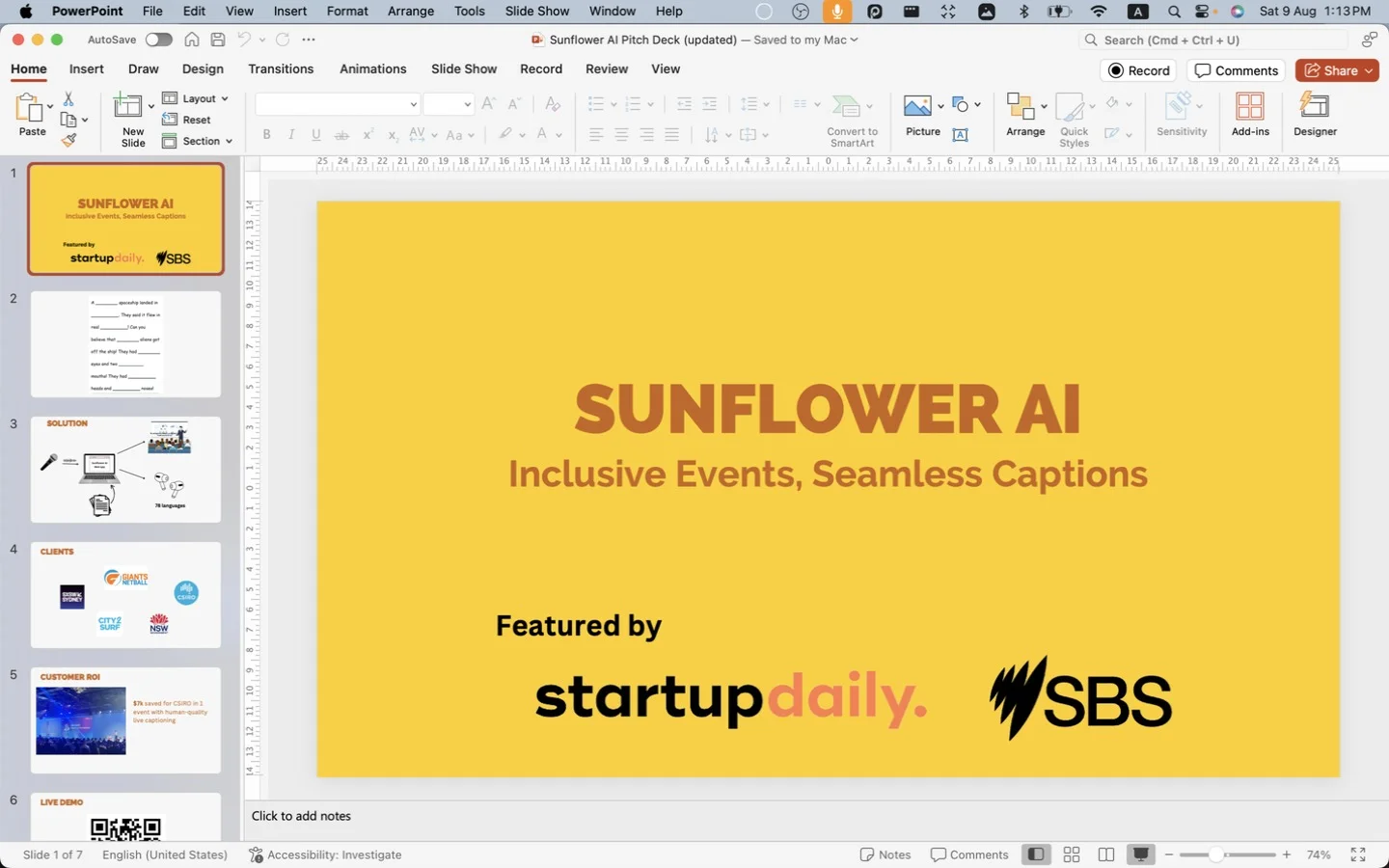Click the Home icon in title bar
The width and height of the screenshot is (1389, 868).
192,40
